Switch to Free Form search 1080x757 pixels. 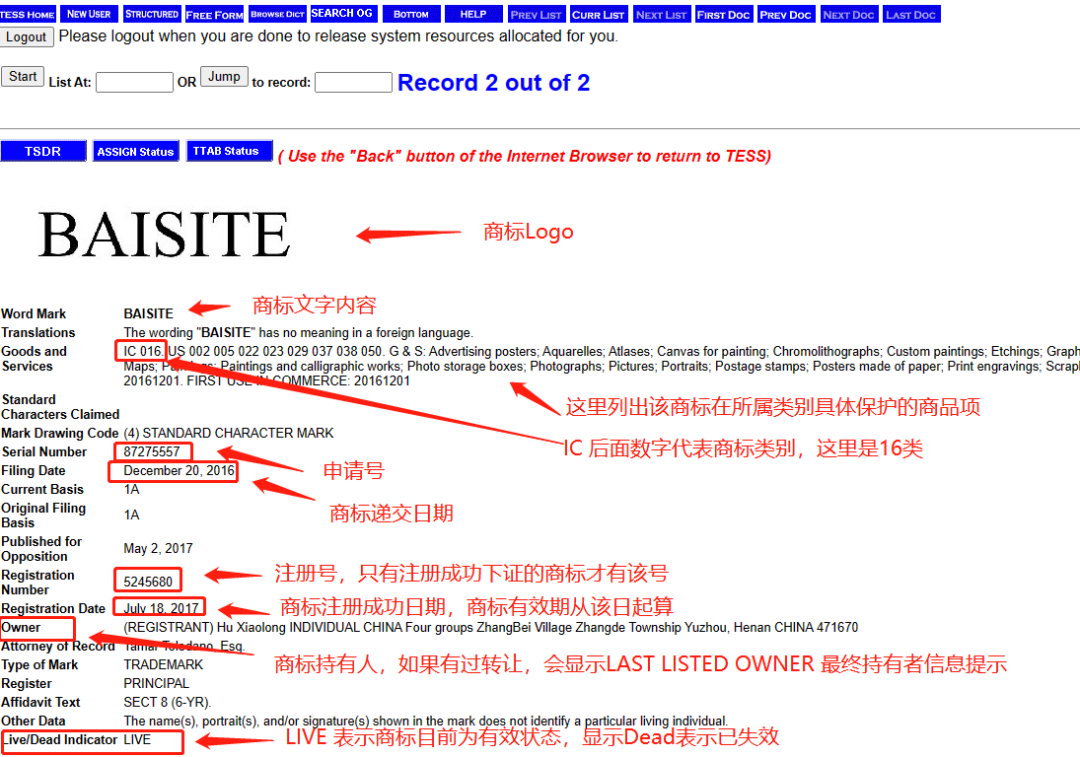[214, 13]
